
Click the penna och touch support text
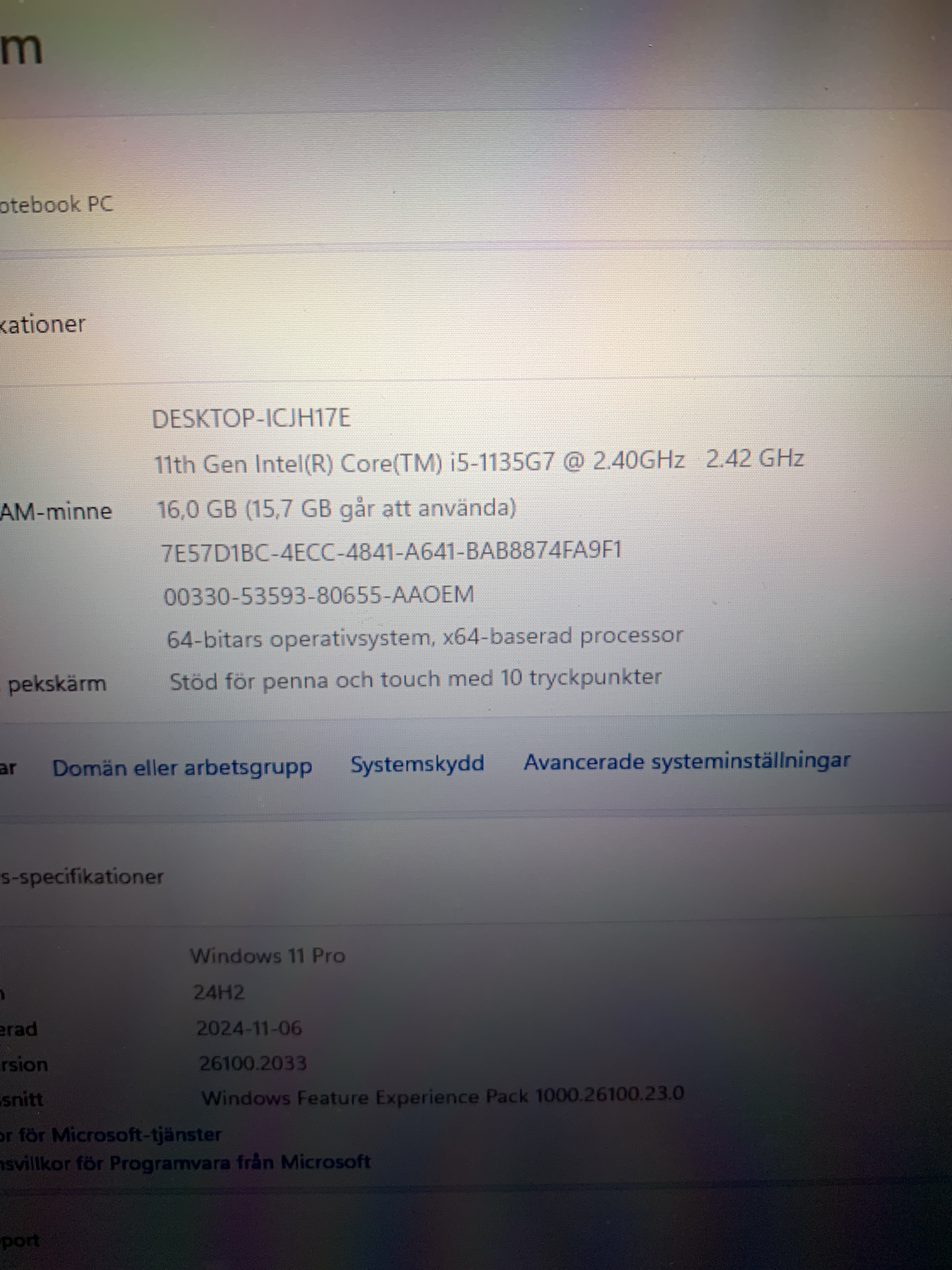(x=416, y=680)
